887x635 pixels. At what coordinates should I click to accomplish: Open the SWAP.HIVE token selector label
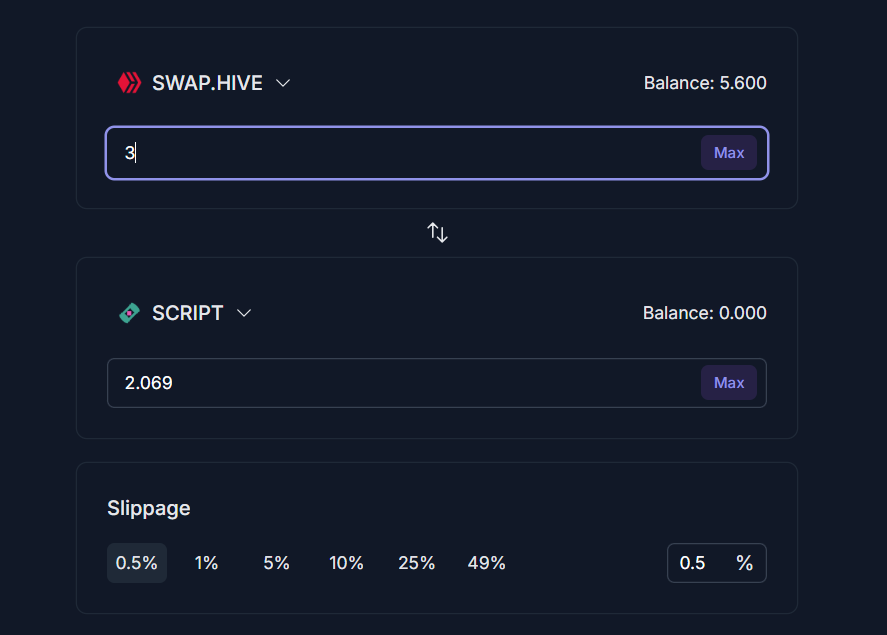tap(207, 83)
